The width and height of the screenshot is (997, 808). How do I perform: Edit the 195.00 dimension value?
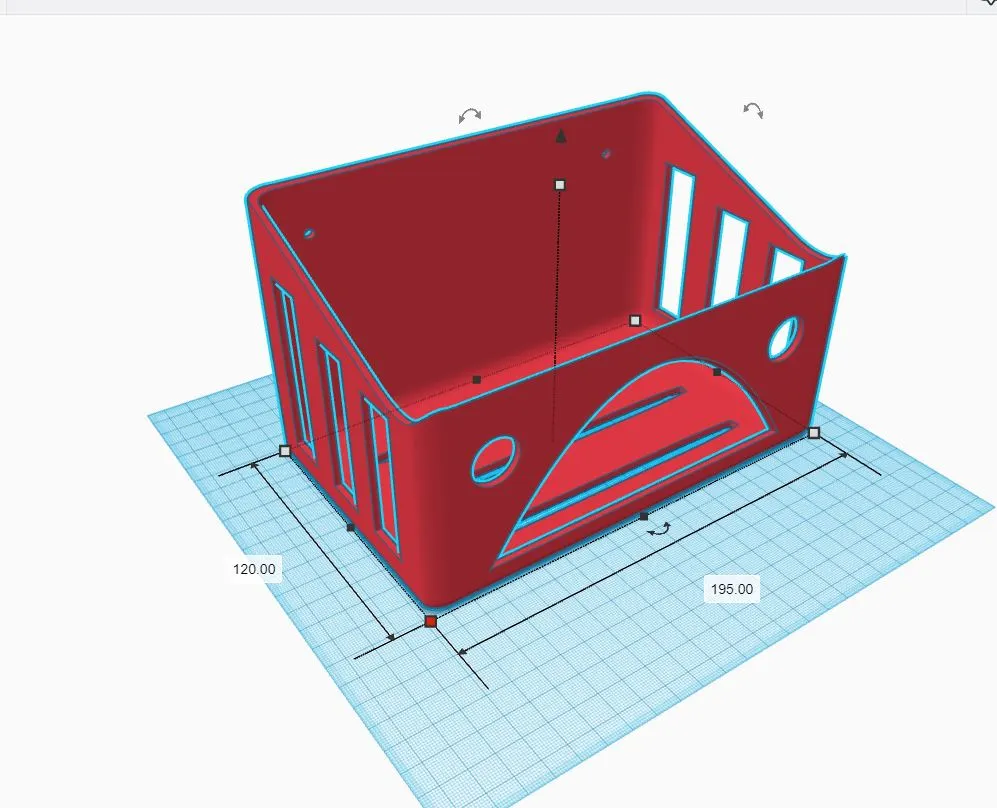732,589
